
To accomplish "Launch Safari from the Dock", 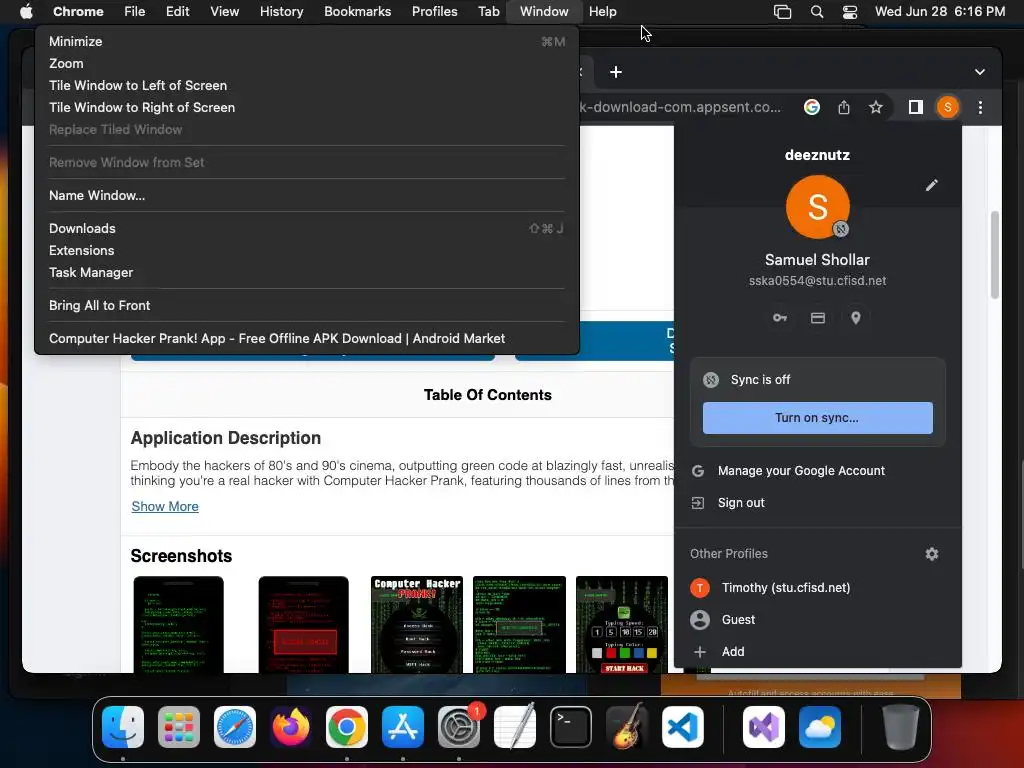I will pyautogui.click(x=235, y=727).
